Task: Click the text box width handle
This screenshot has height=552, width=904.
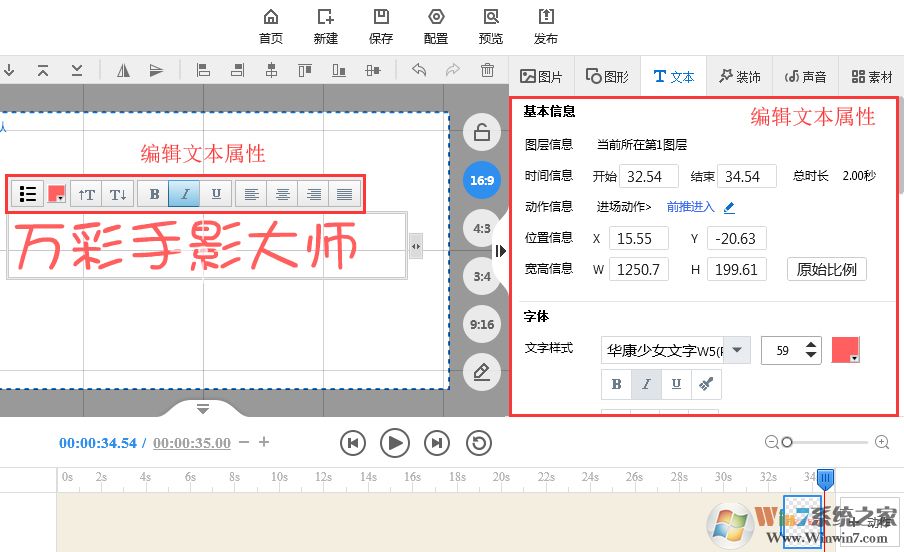Action: click(416, 246)
